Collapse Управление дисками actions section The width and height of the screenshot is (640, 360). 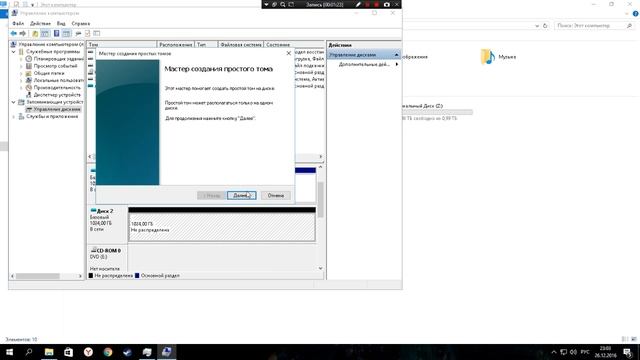(x=396, y=55)
